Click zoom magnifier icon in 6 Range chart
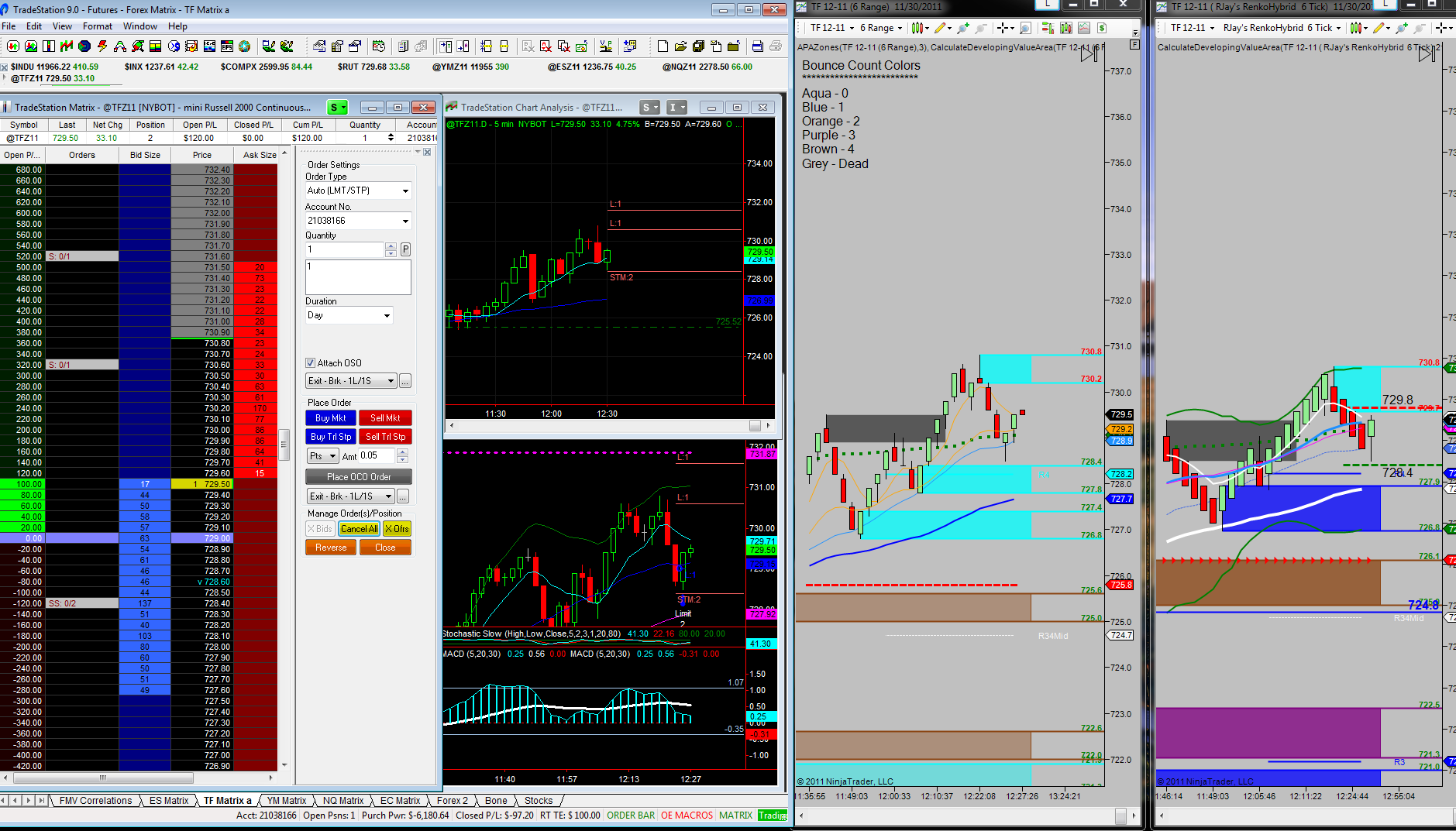1456x831 pixels. point(1025,28)
